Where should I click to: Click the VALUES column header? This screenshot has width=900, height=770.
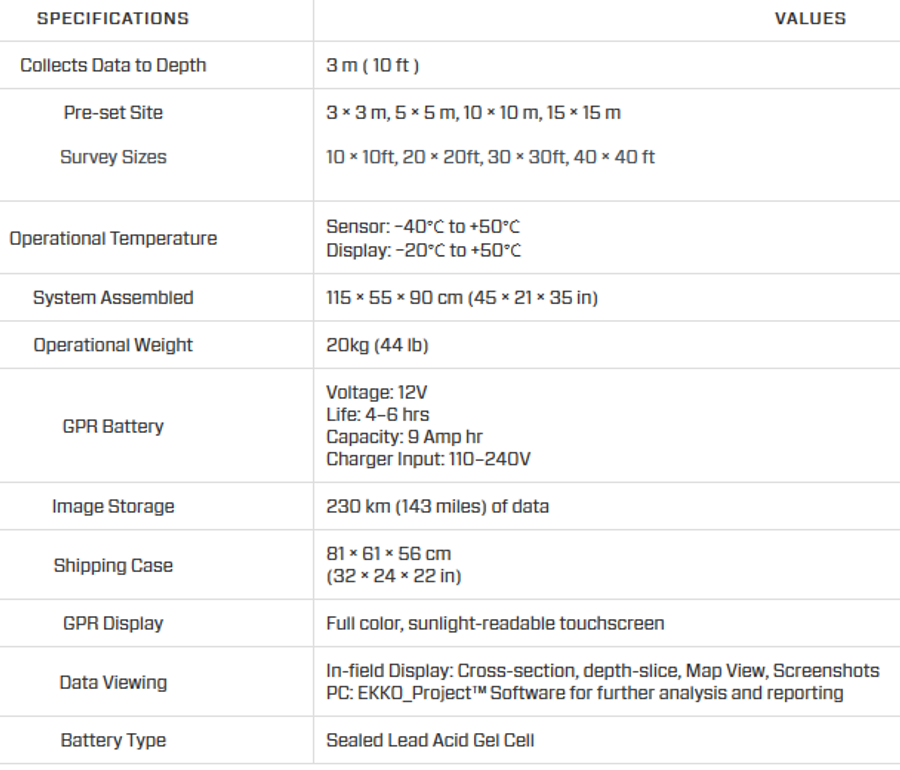coord(810,19)
